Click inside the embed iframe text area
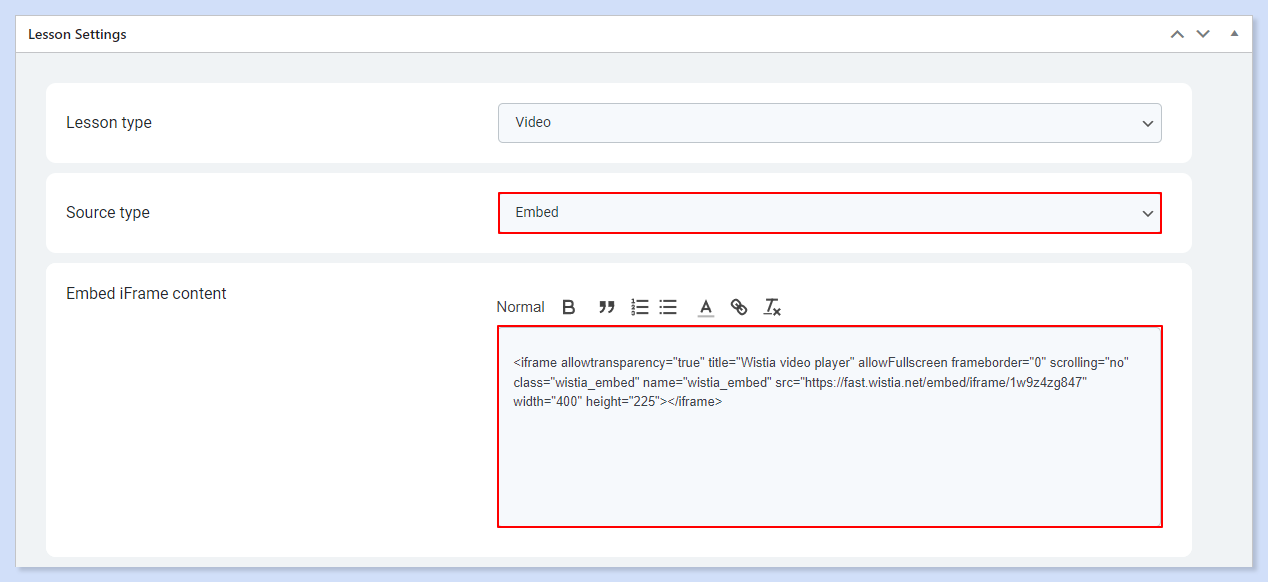This screenshot has width=1268, height=582. point(830,426)
